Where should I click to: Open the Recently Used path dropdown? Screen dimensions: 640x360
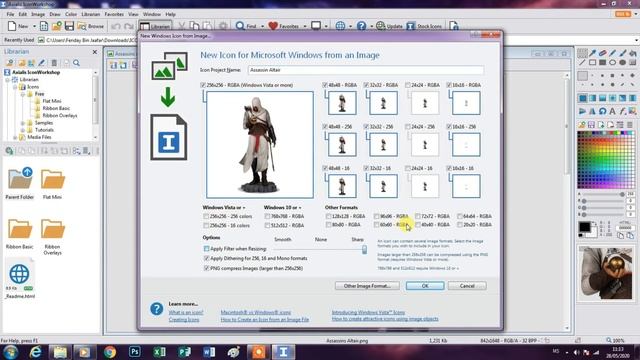point(636,40)
